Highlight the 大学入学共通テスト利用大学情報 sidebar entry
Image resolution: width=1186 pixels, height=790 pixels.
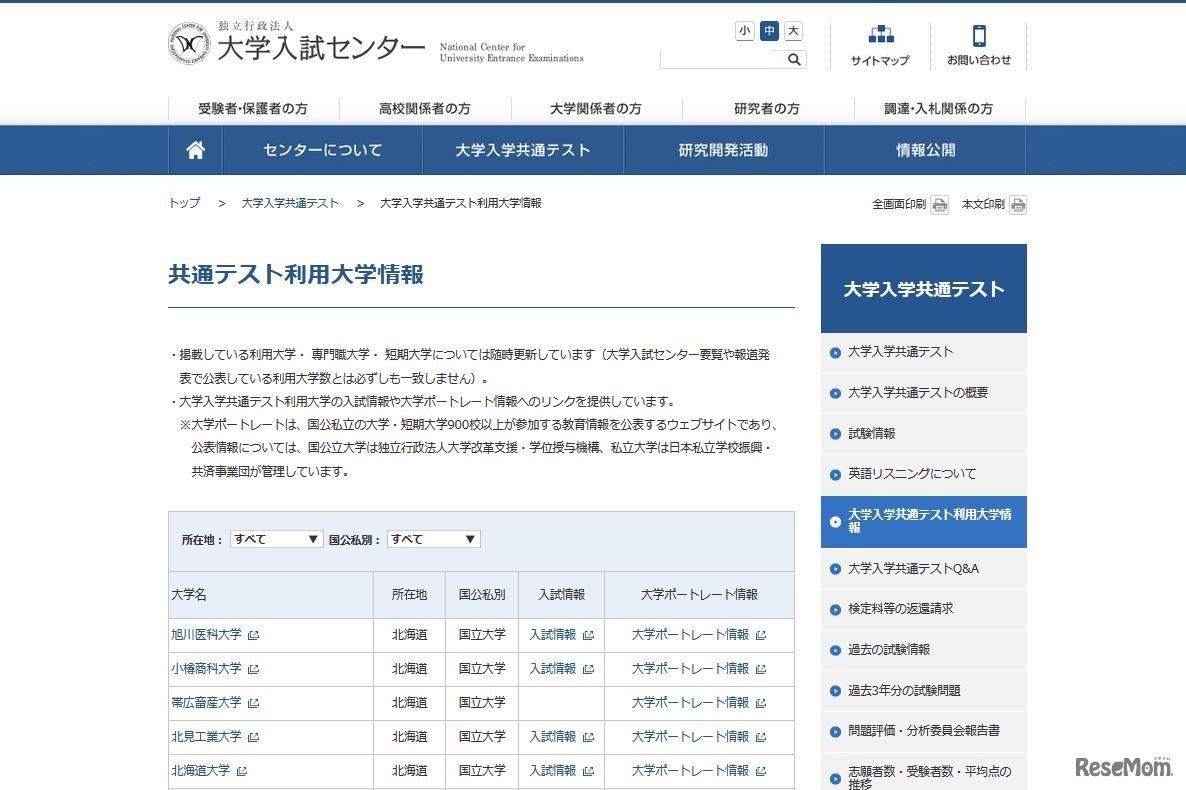click(x=923, y=521)
